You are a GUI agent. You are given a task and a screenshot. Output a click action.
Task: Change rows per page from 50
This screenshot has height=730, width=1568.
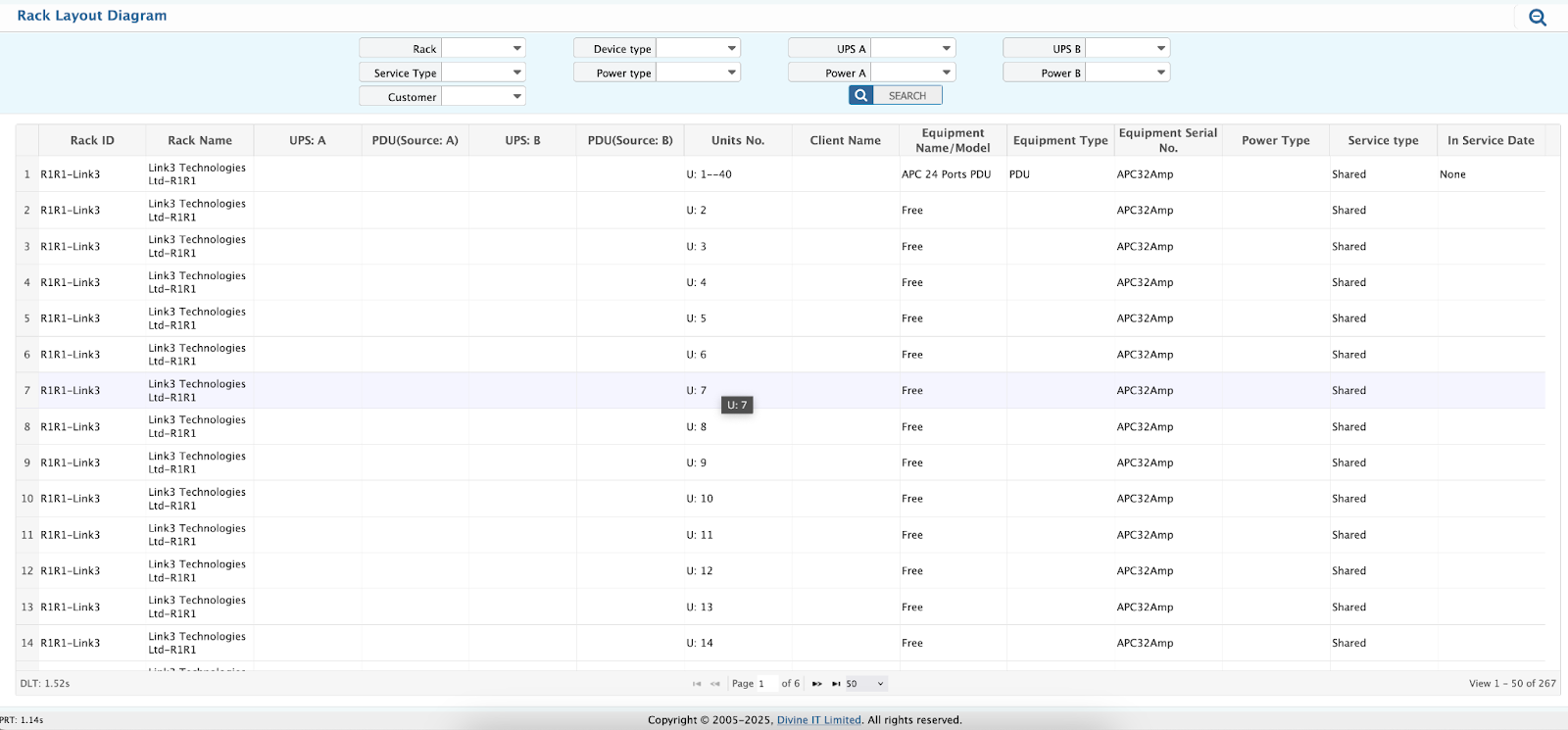[865, 684]
